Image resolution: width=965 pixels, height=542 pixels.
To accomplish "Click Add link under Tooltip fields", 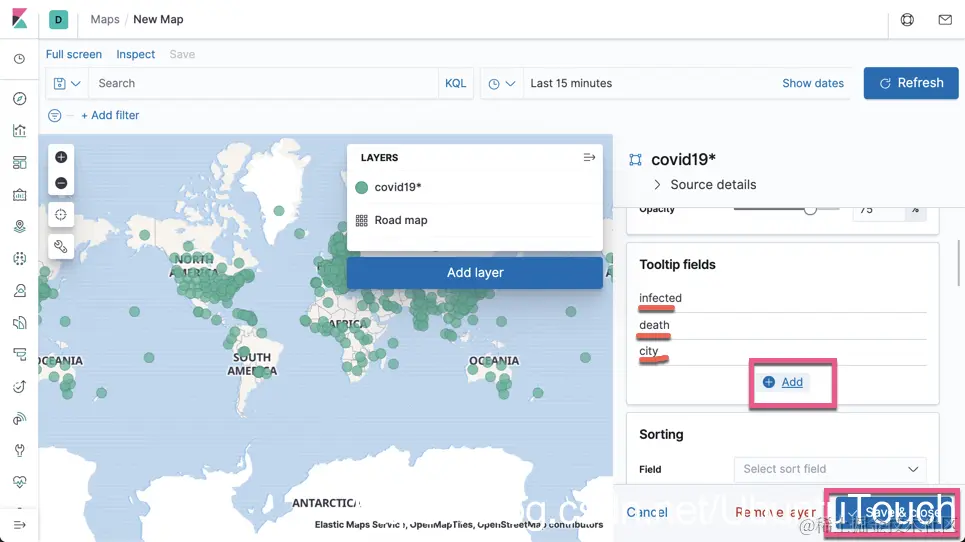I will coord(783,382).
